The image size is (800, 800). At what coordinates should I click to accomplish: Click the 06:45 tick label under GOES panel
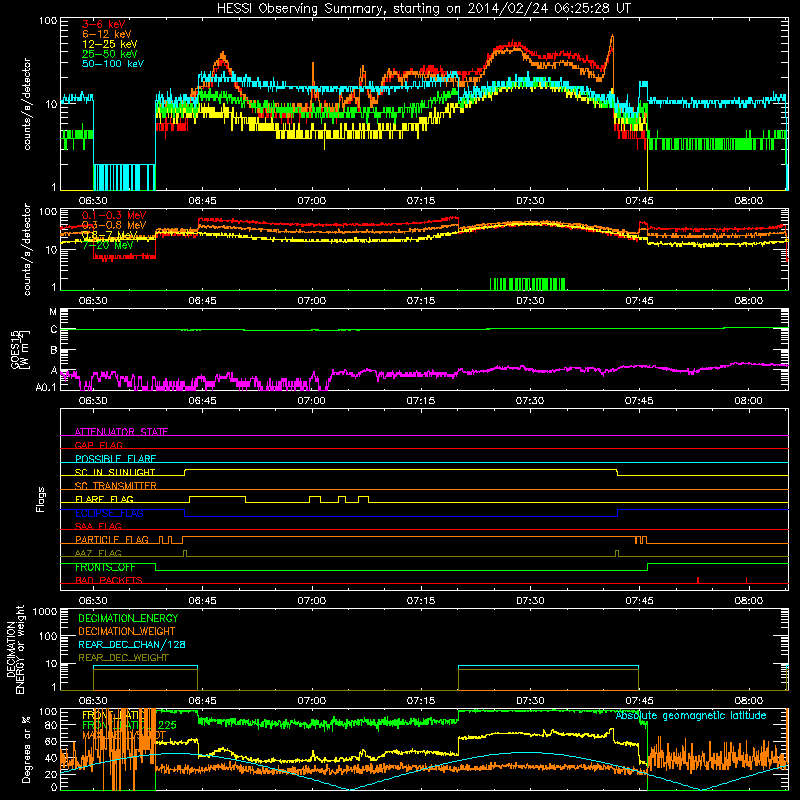click(203, 401)
